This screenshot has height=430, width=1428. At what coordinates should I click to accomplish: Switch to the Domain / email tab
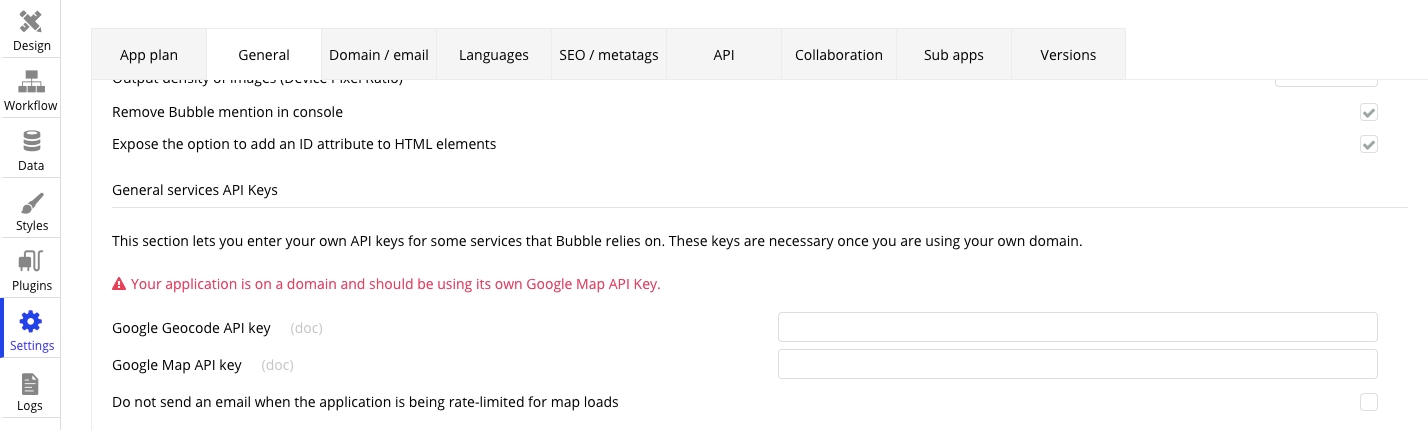(379, 55)
